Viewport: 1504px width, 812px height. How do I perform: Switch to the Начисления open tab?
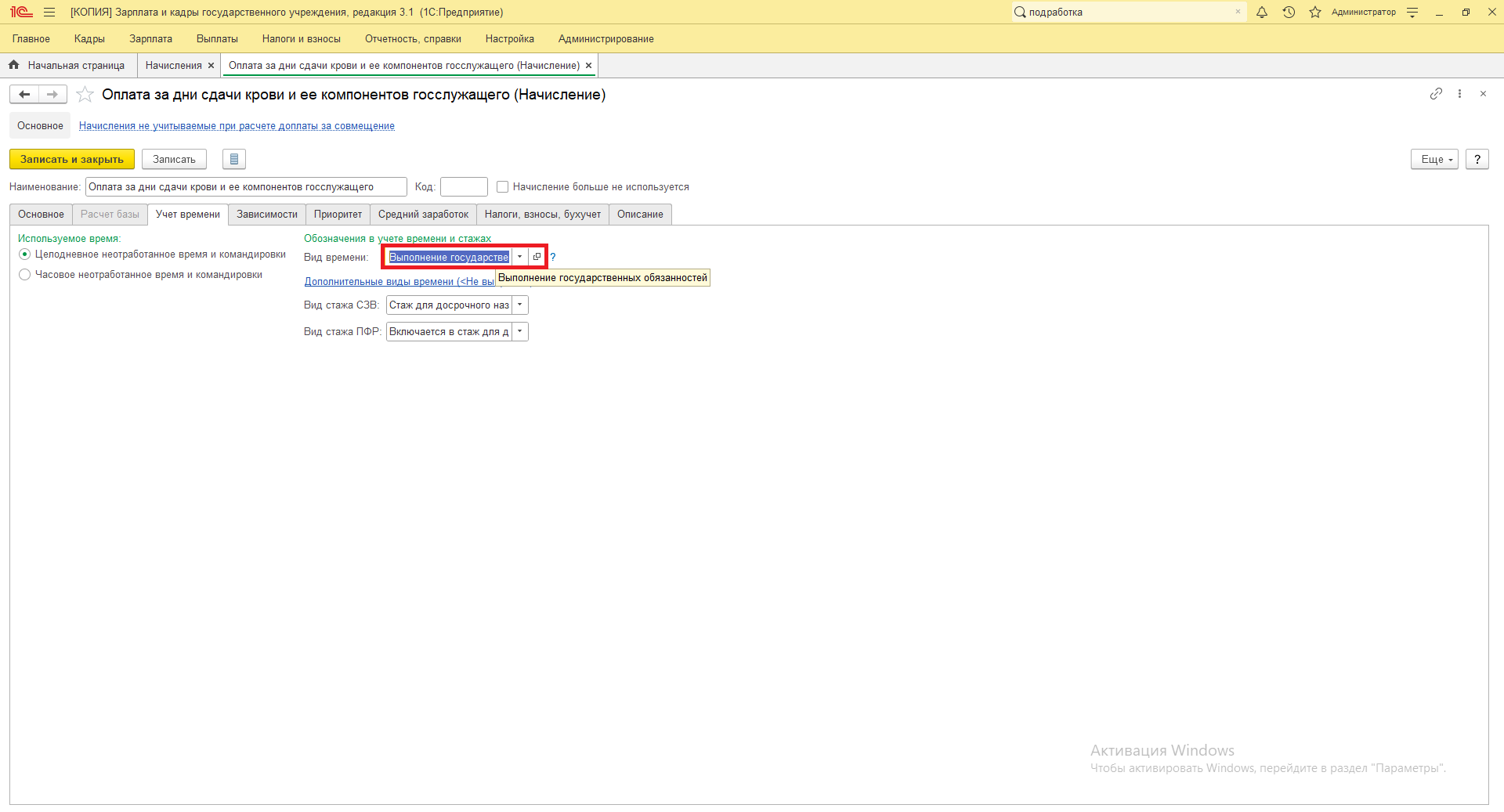click(x=174, y=66)
